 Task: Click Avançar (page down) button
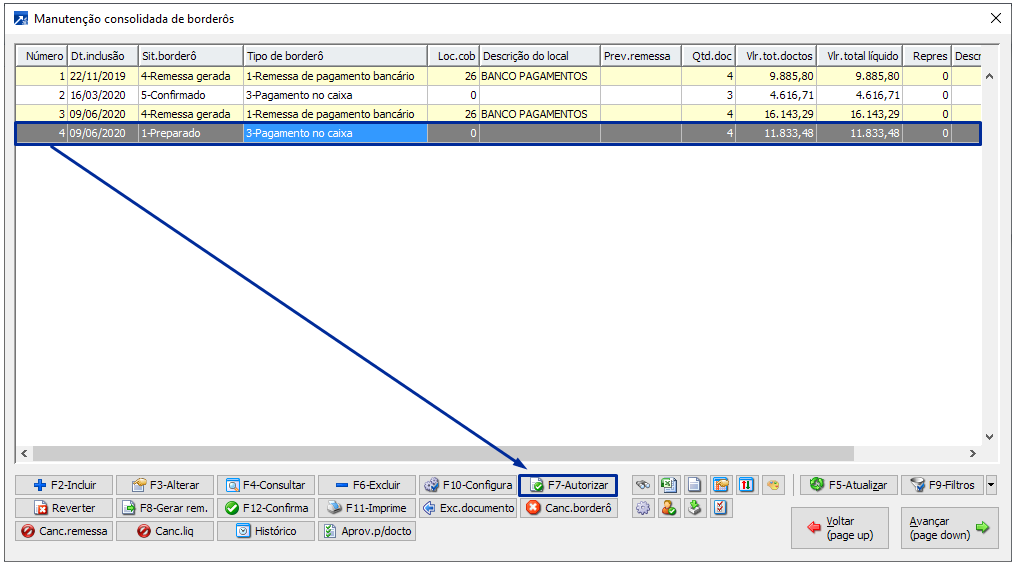[950, 528]
